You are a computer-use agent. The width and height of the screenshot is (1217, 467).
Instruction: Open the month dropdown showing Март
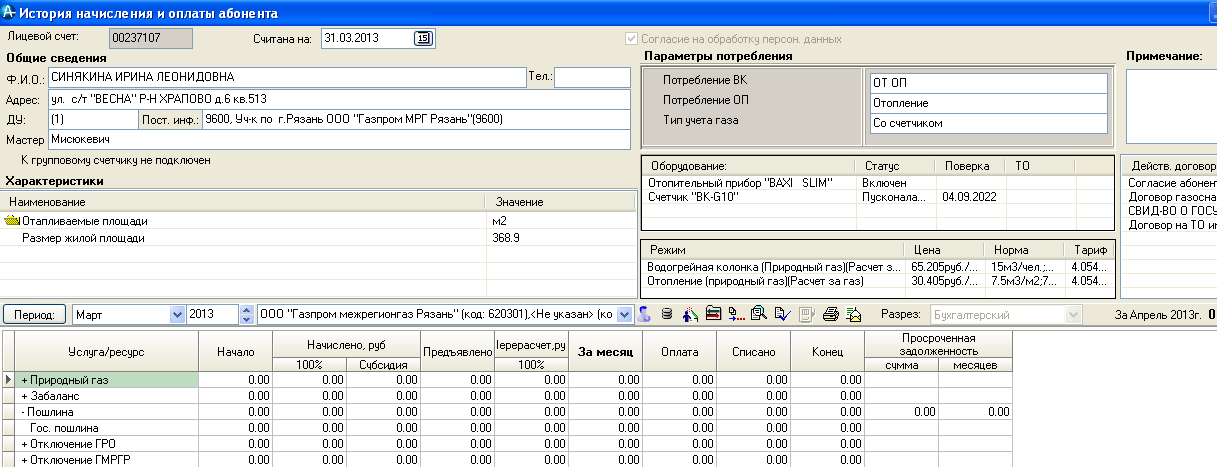click(177, 315)
